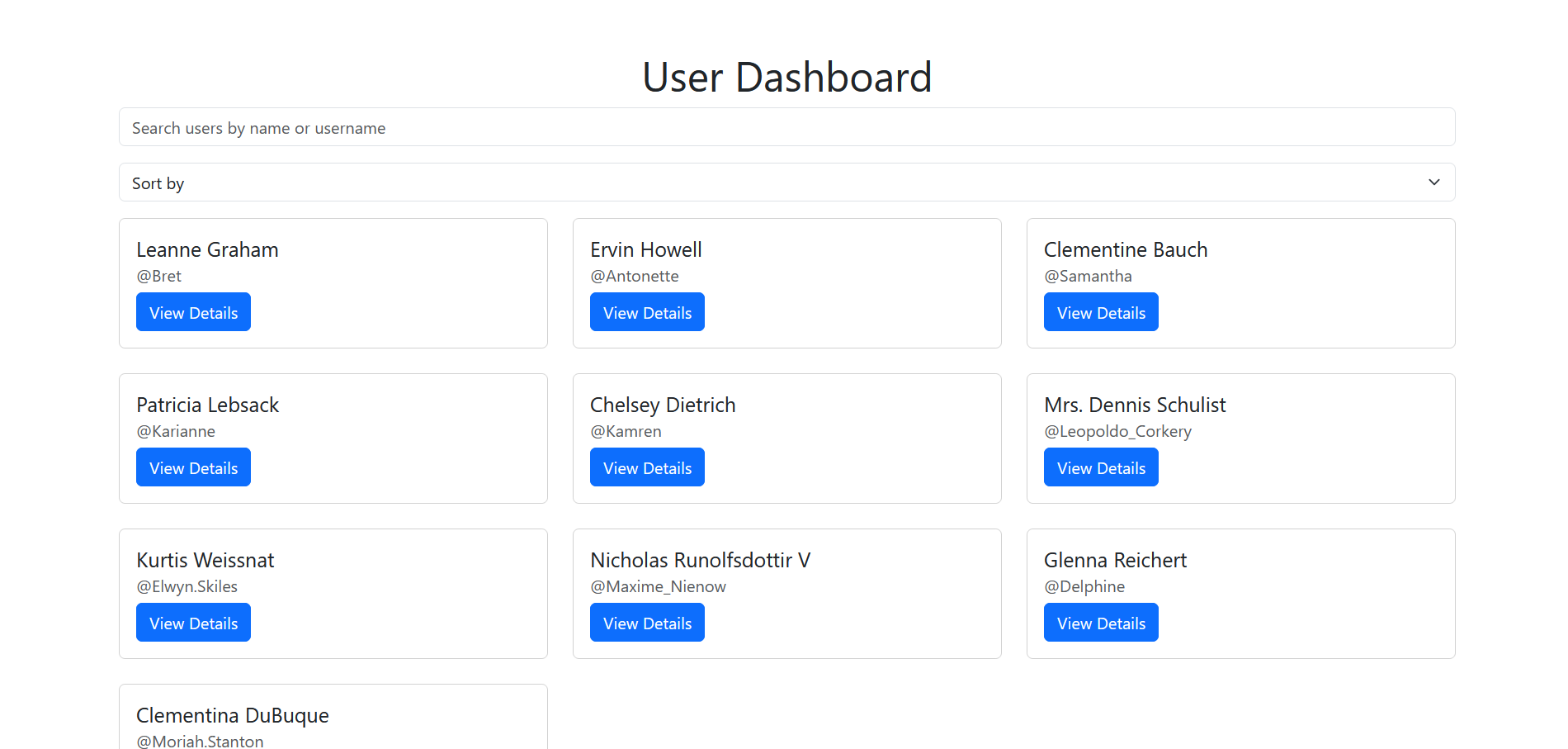Viewport: 1568px width, 749px height.
Task: Click the @Antonette username text
Action: click(634, 276)
